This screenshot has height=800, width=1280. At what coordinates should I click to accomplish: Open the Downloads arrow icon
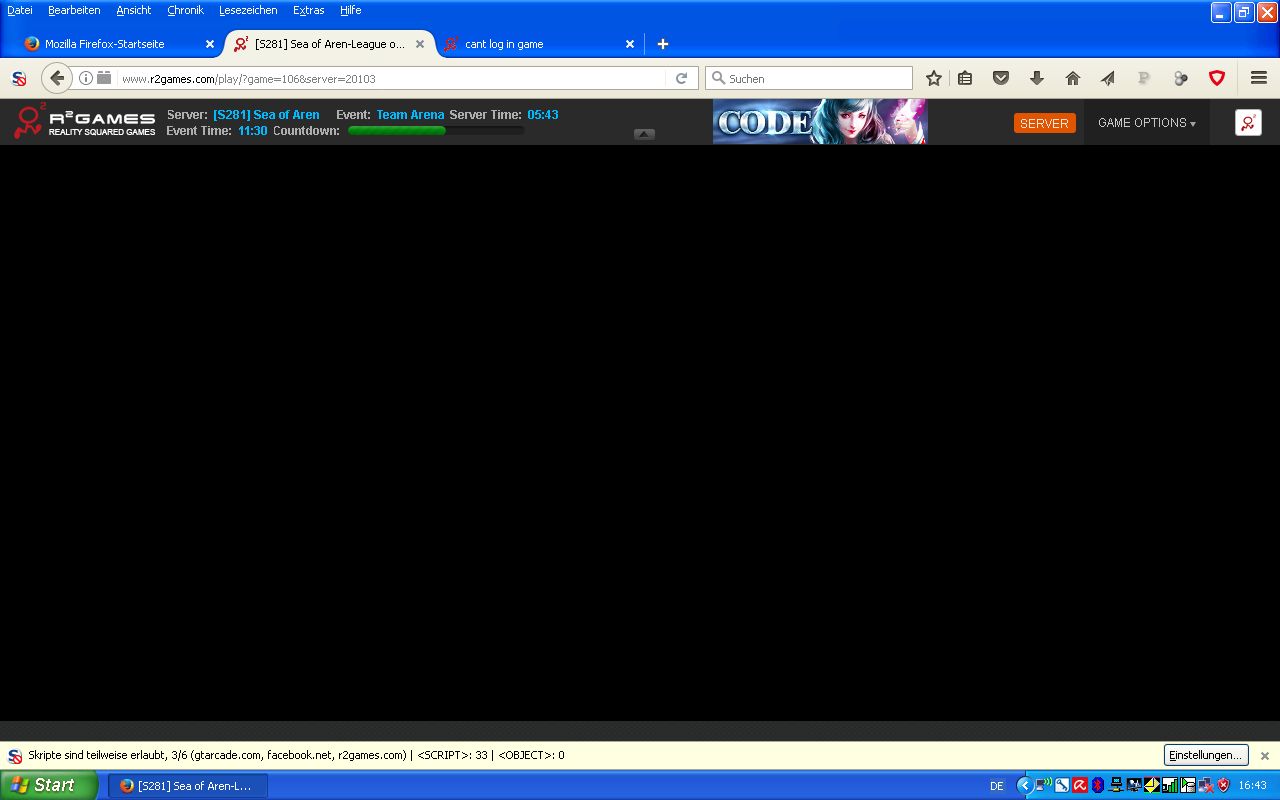point(1036,78)
